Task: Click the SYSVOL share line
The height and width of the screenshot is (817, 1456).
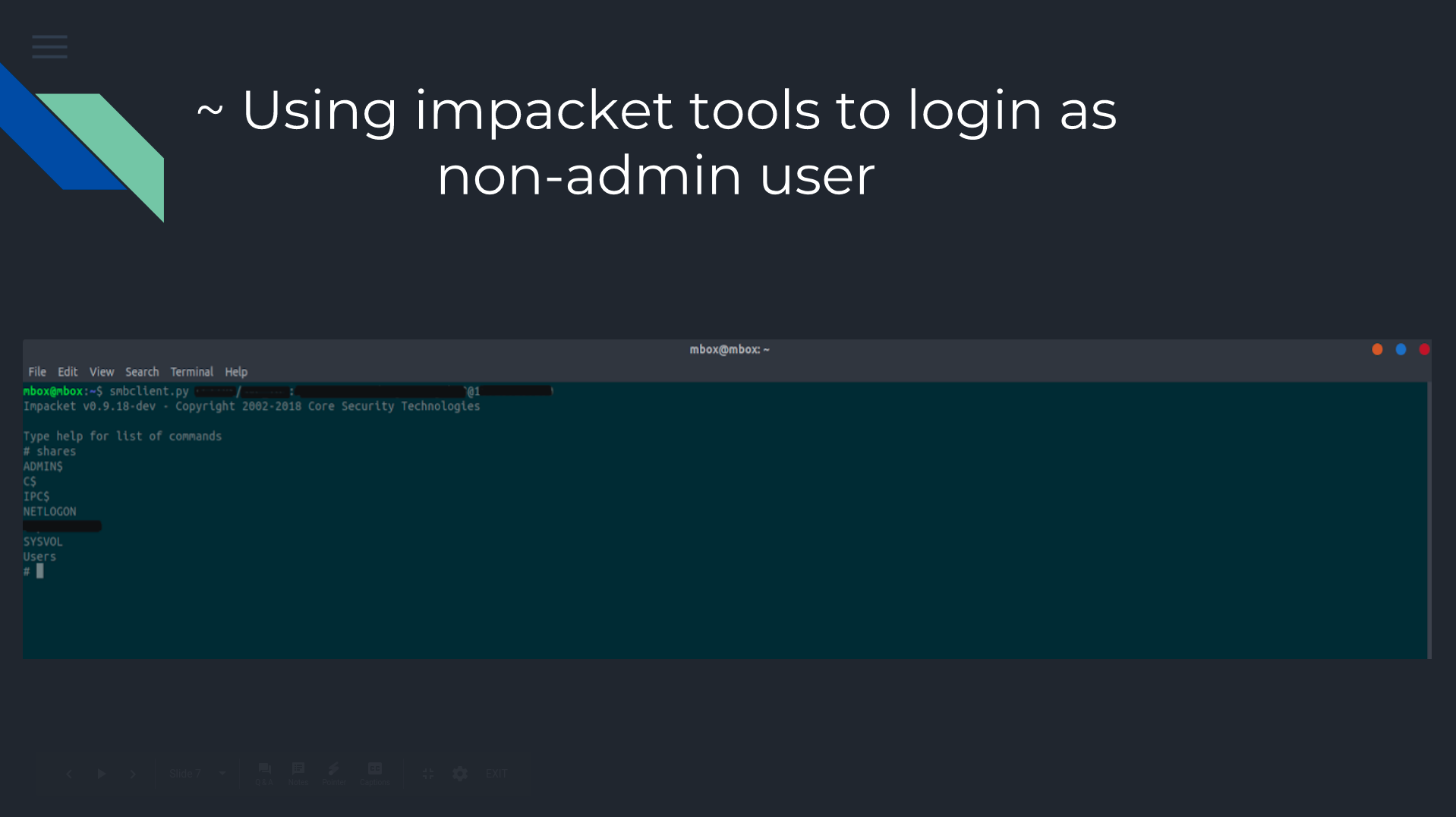Action: click(43, 541)
